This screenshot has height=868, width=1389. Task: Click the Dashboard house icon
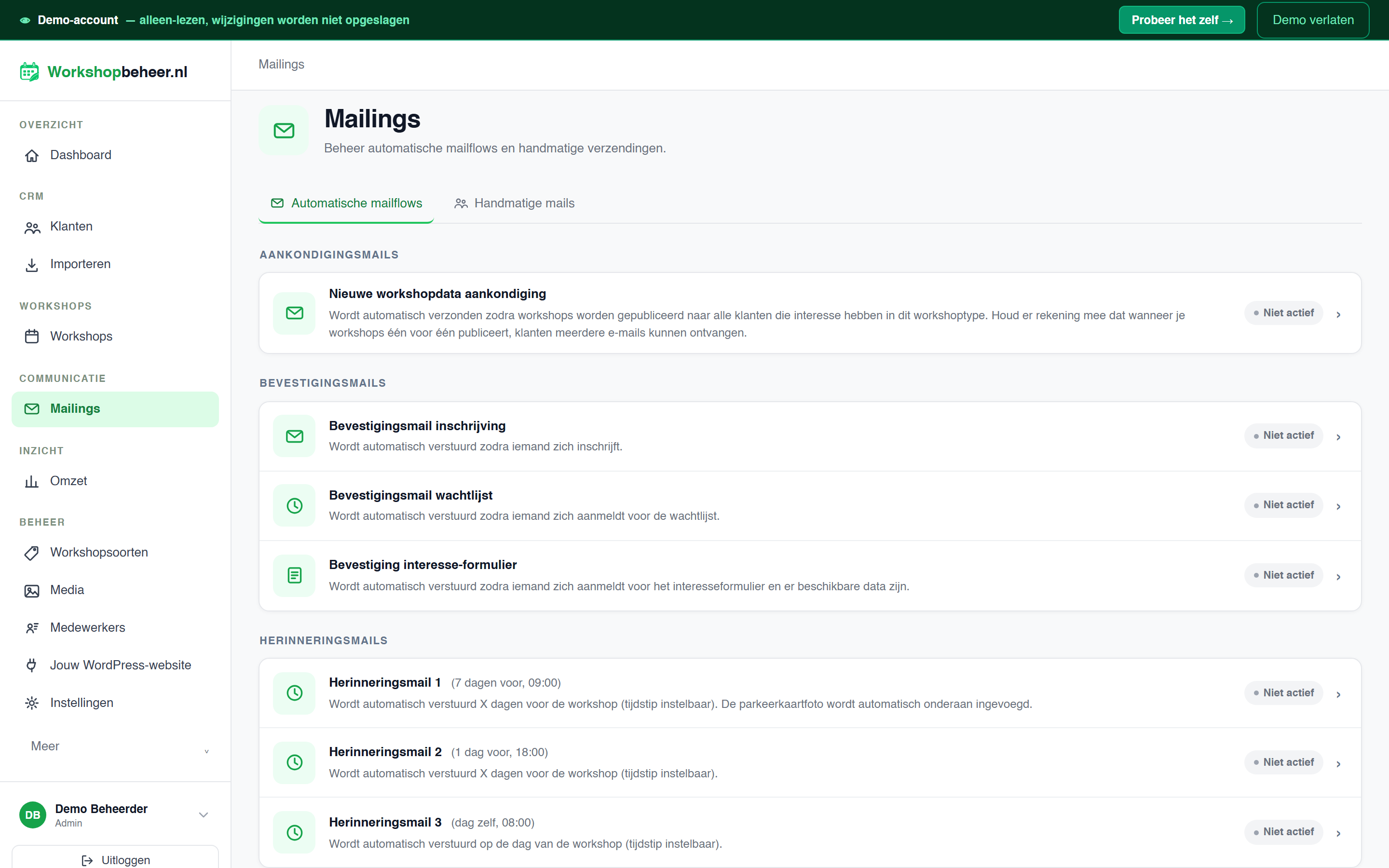coord(31,156)
